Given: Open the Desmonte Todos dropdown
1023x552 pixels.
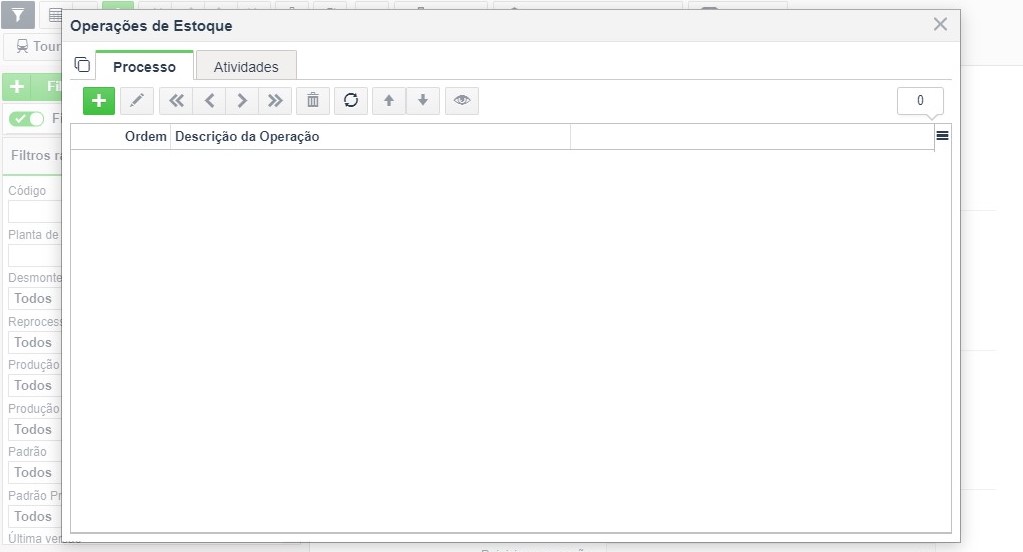Looking at the screenshot, I should [35, 298].
